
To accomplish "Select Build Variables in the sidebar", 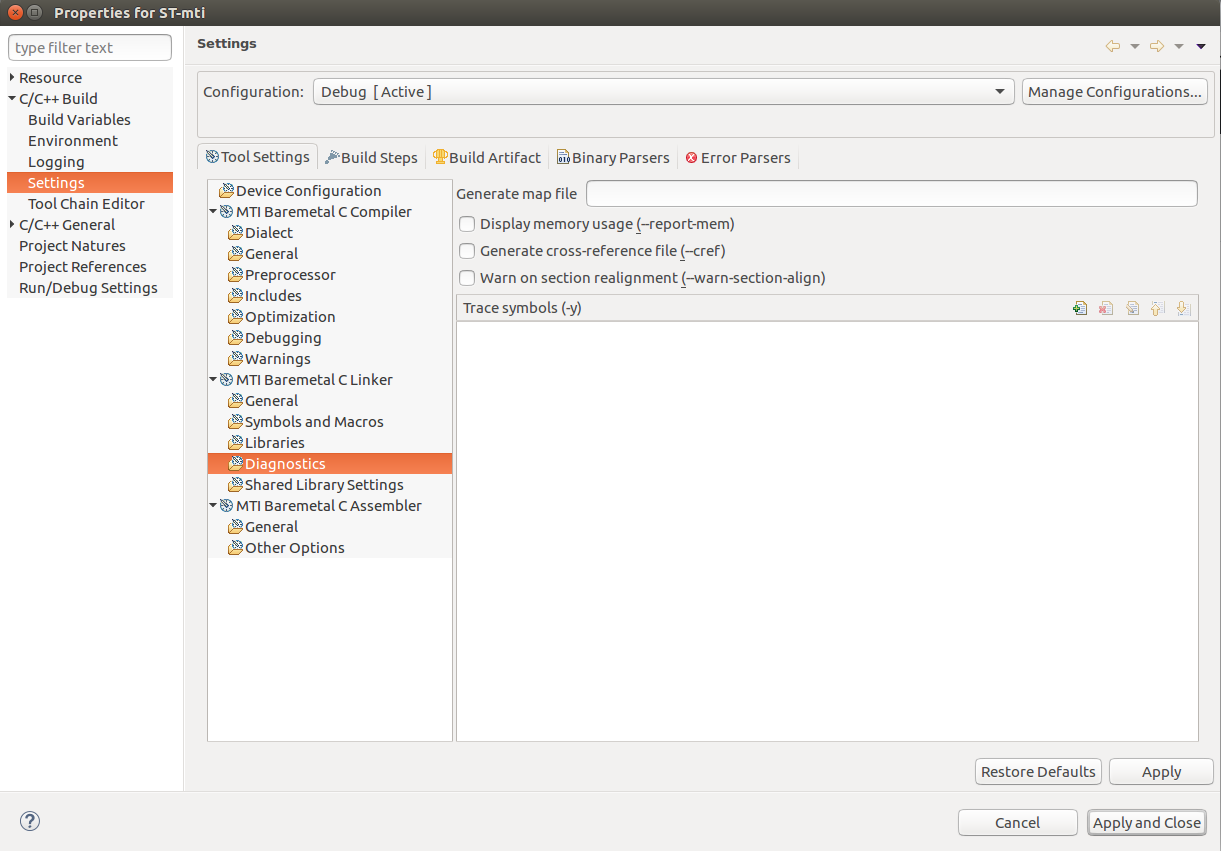I will point(79,120).
